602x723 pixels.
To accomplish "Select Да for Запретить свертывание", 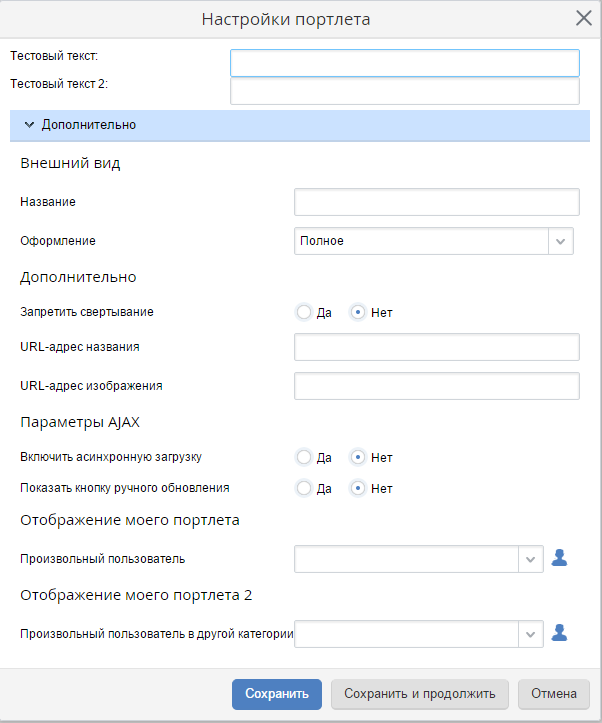I will pyautogui.click(x=304, y=312).
